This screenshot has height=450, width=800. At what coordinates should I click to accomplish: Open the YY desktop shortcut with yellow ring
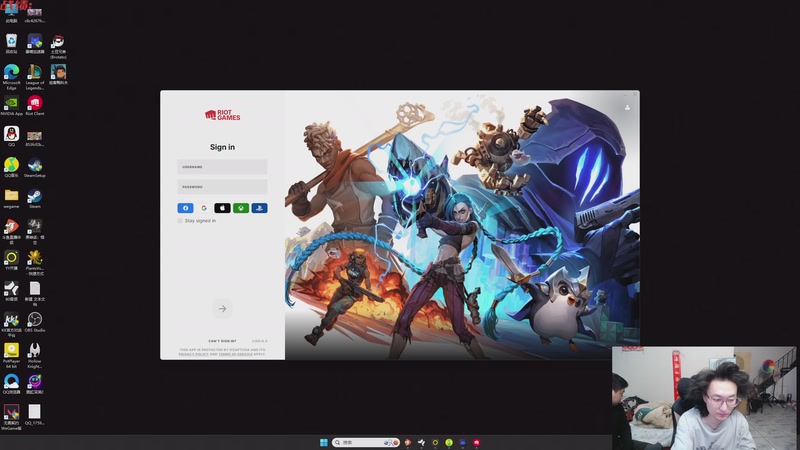pos(11,260)
